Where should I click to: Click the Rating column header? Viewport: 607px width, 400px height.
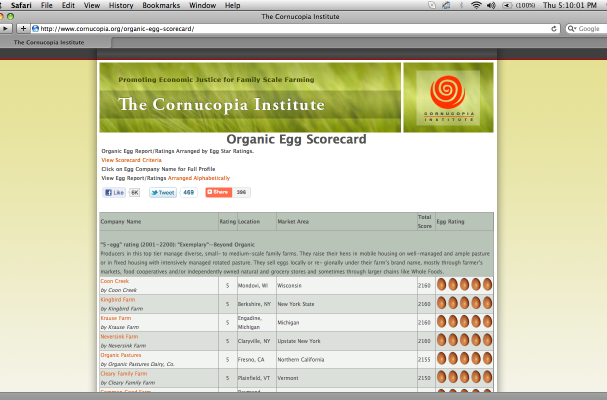pos(228,222)
